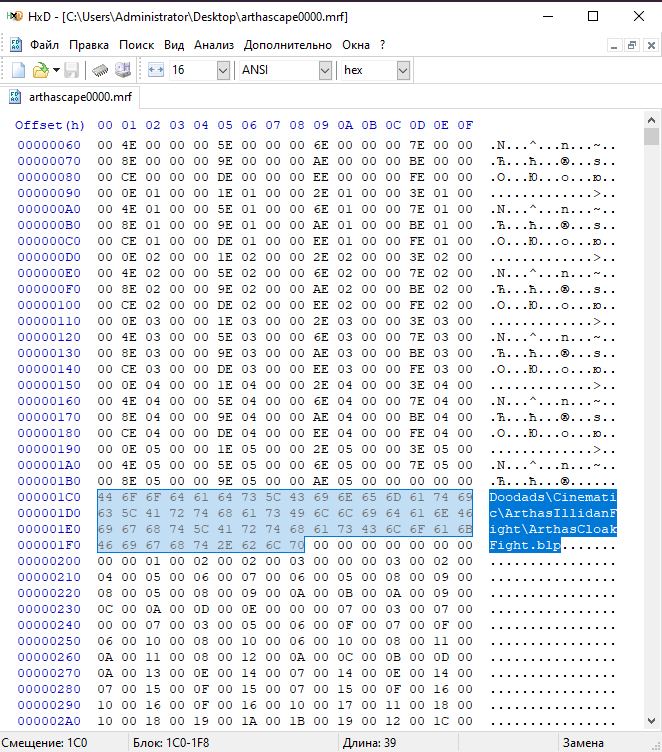This screenshot has height=752, width=662.
Task: Click column header 08
Action: tap(297, 125)
